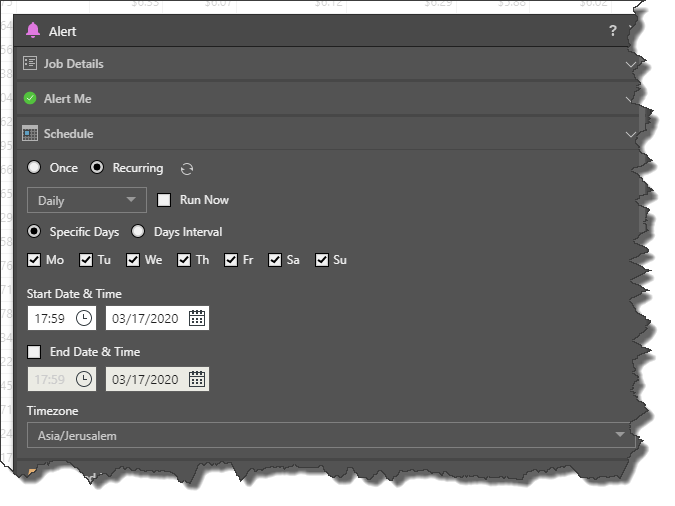Open help with the question mark icon
Image resolution: width=675 pixels, height=506 pixels.
[x=613, y=31]
